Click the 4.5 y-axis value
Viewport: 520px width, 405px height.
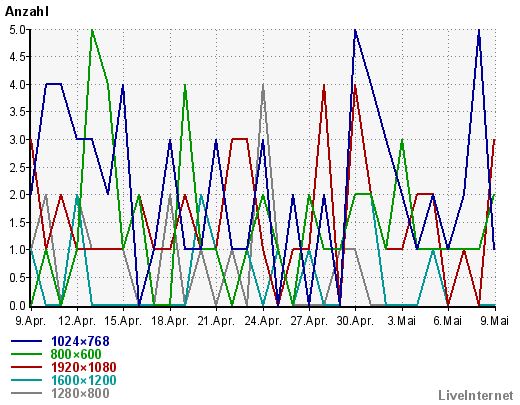[x=17, y=57]
